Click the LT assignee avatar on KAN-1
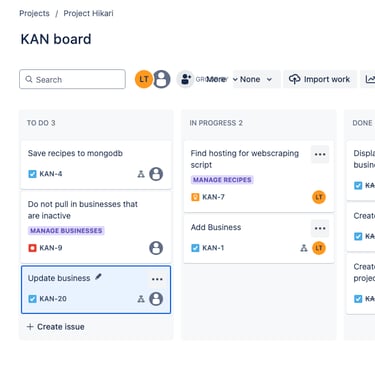 pyautogui.click(x=319, y=248)
